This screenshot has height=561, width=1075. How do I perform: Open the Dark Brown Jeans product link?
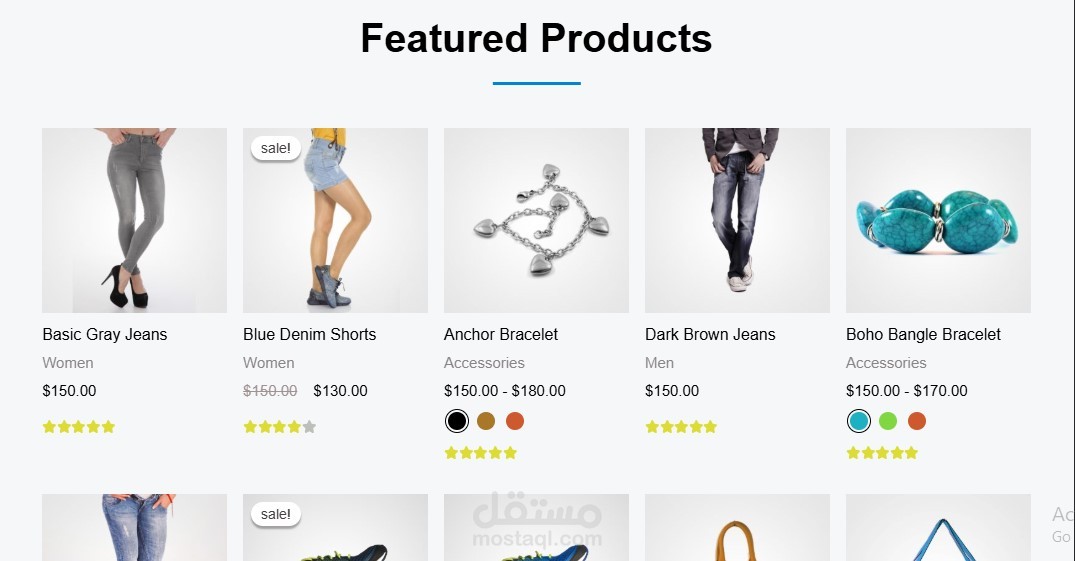(710, 335)
